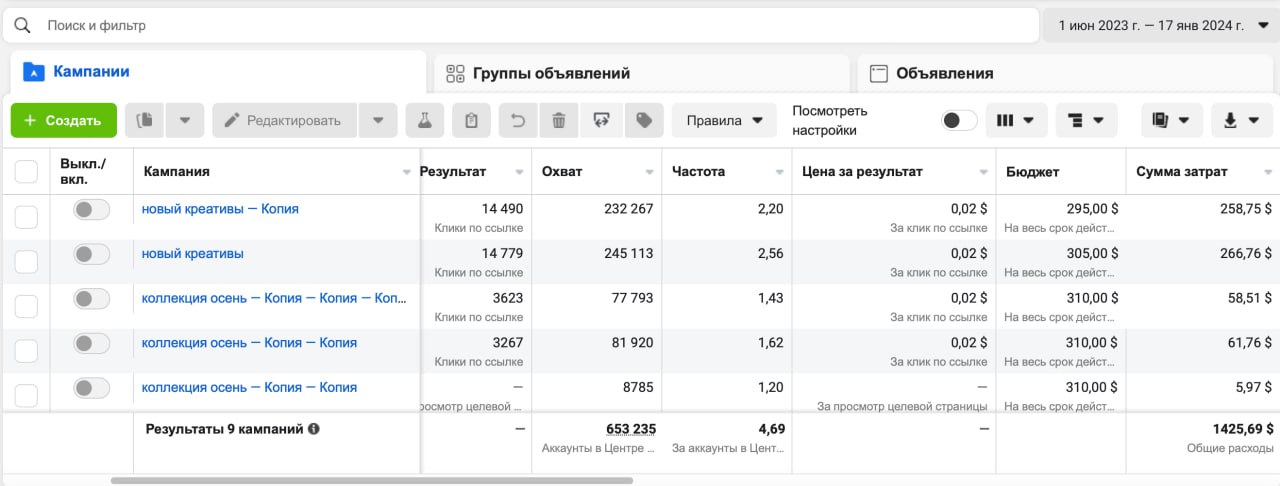Click total reach value 653 235
The image size is (1280, 486).
click(x=631, y=429)
